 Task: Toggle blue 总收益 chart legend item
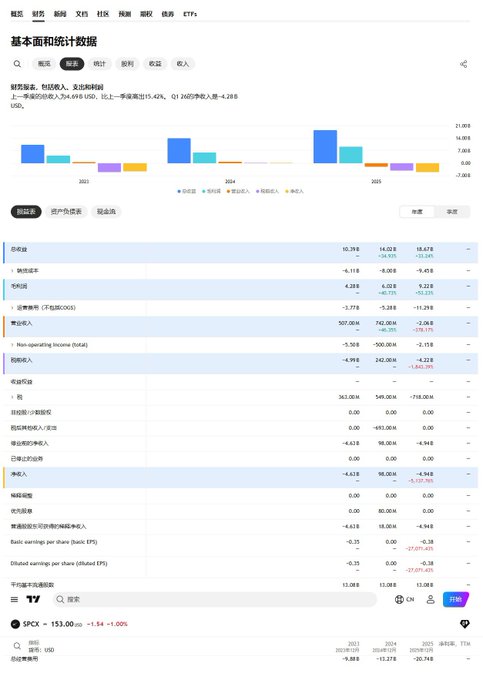click(x=187, y=191)
